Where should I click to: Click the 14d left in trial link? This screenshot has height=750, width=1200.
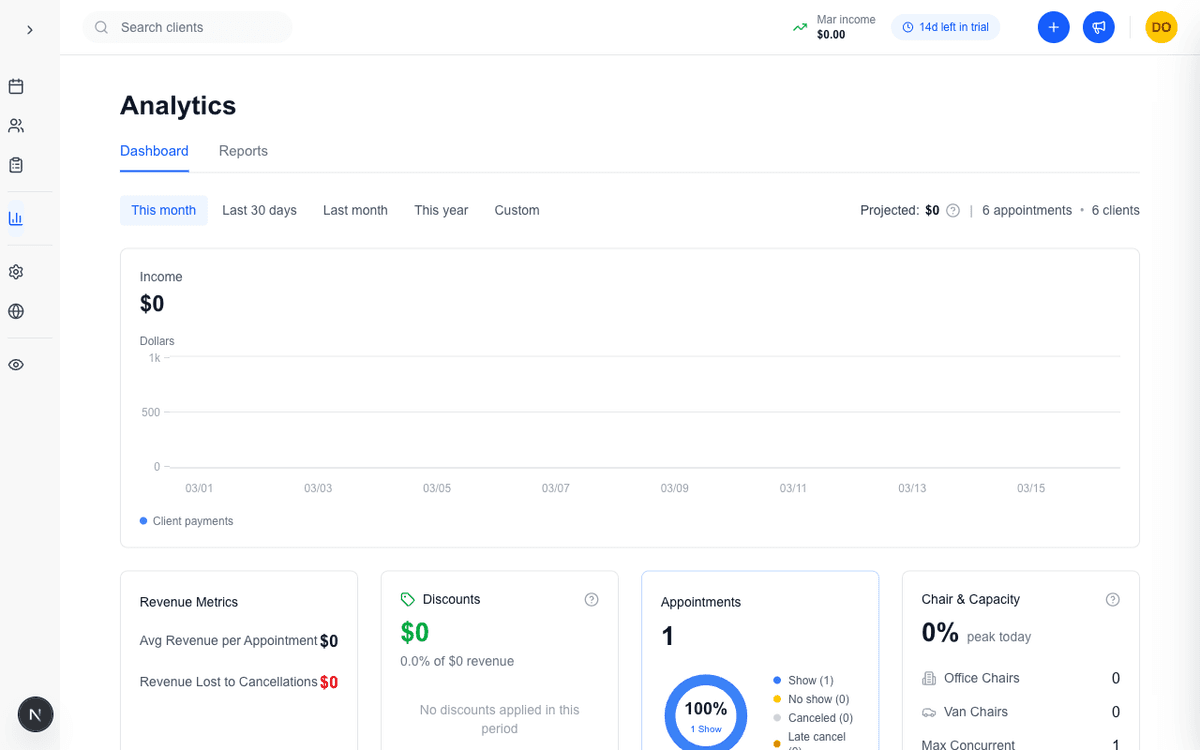tap(945, 27)
